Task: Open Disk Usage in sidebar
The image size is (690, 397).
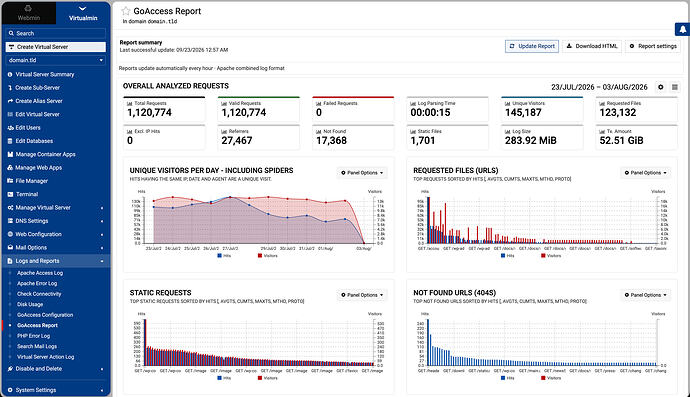Action: [x=30, y=305]
